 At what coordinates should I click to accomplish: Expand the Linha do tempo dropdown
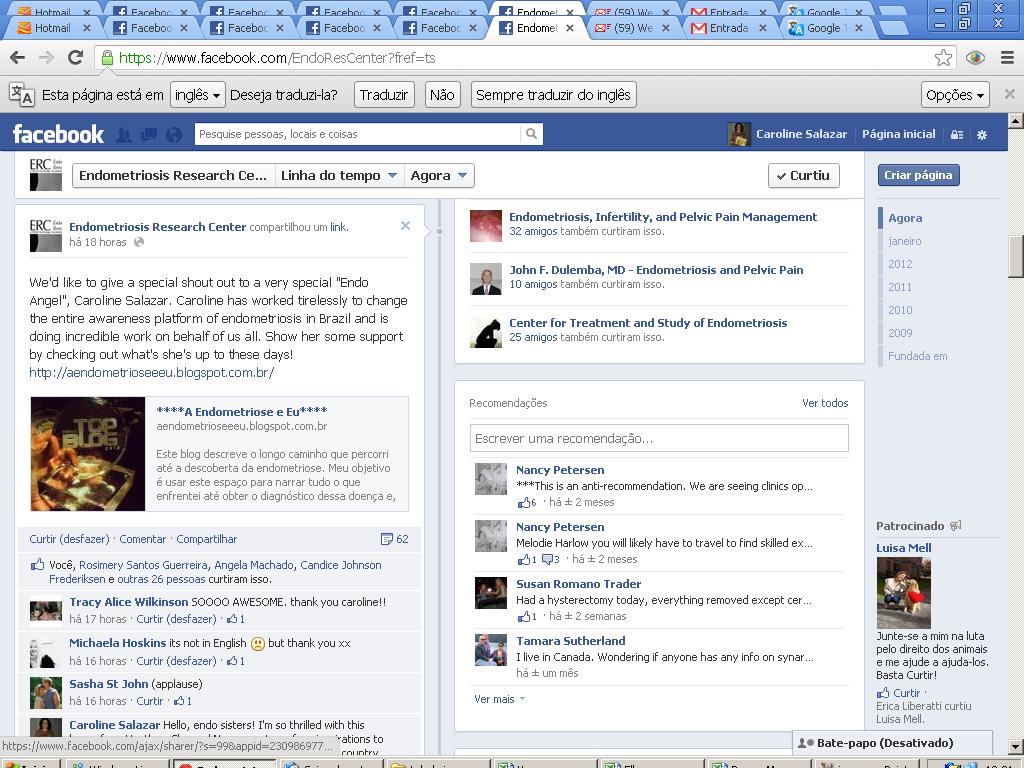(x=338, y=176)
